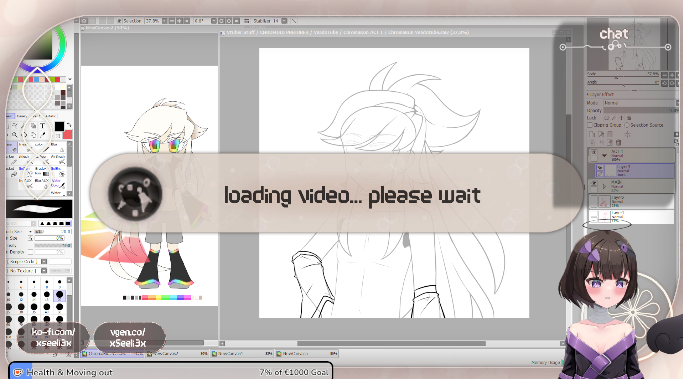The height and width of the screenshot is (379, 683).
Task: Open the zoom percentage dropdown arrow
Action: (164, 20)
